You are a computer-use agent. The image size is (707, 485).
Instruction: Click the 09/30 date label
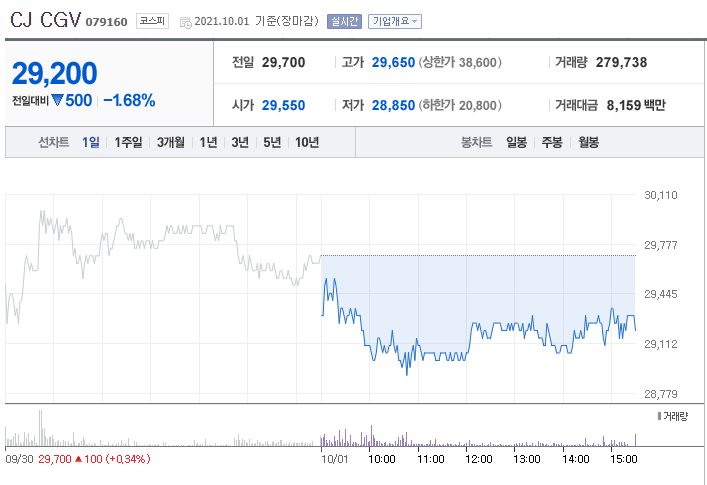coord(19,459)
